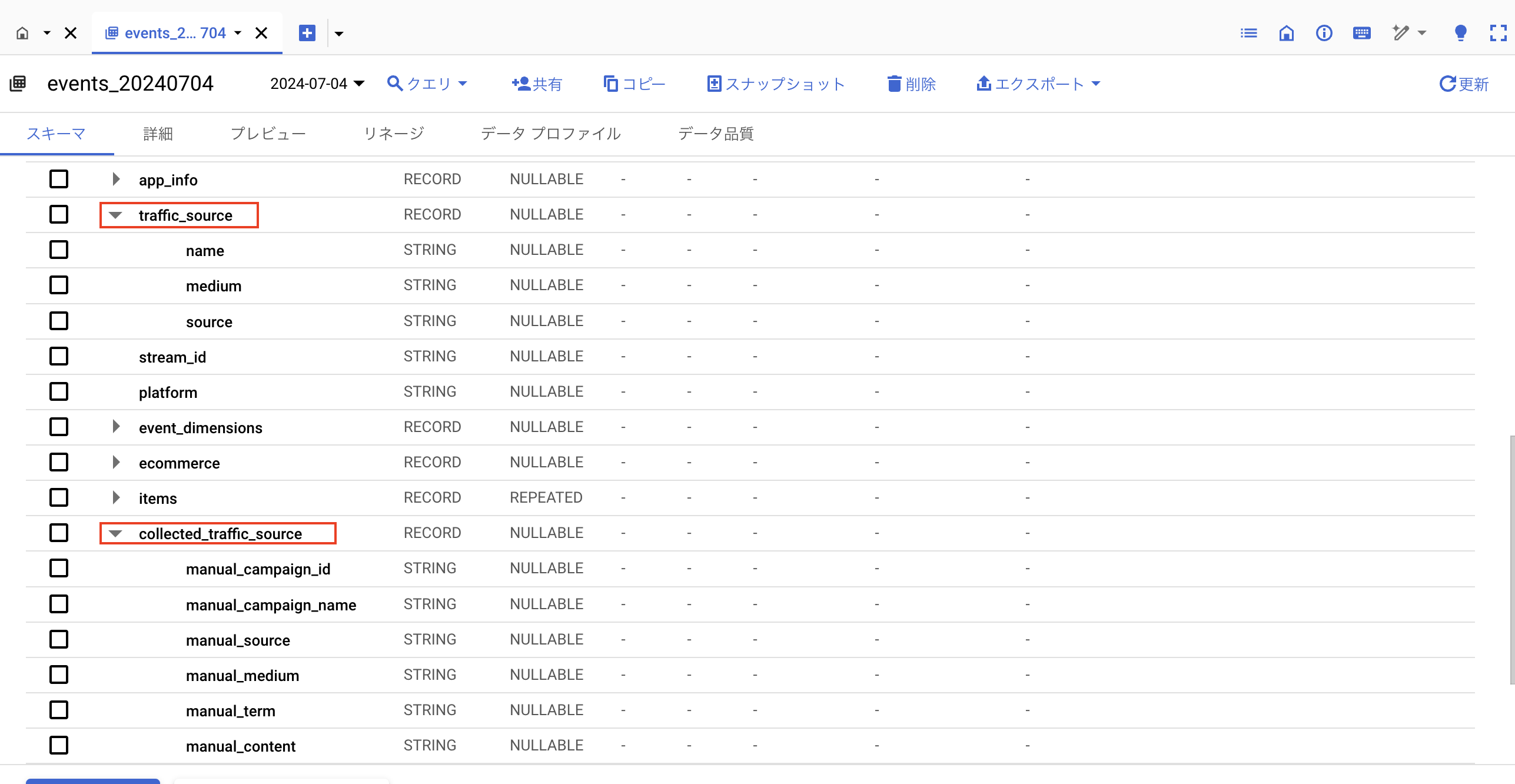Check the manual_source checkbox

pos(59,639)
